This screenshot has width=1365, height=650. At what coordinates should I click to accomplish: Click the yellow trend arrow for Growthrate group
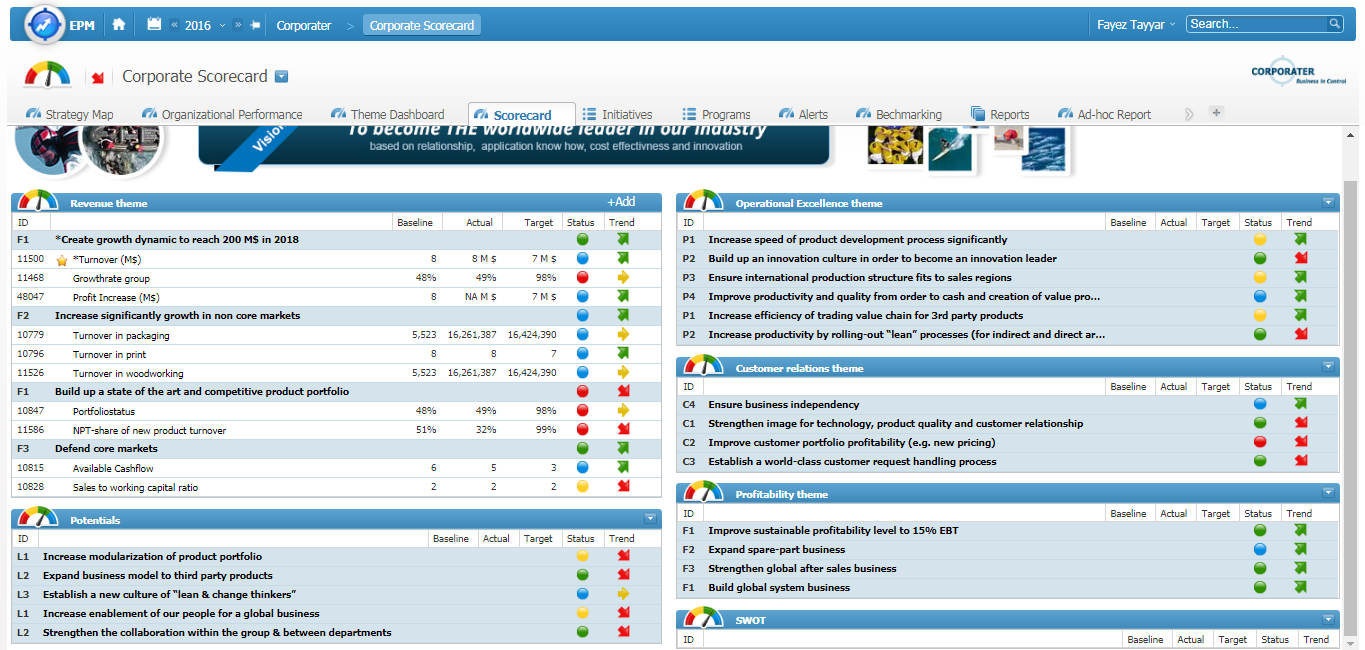click(623, 278)
